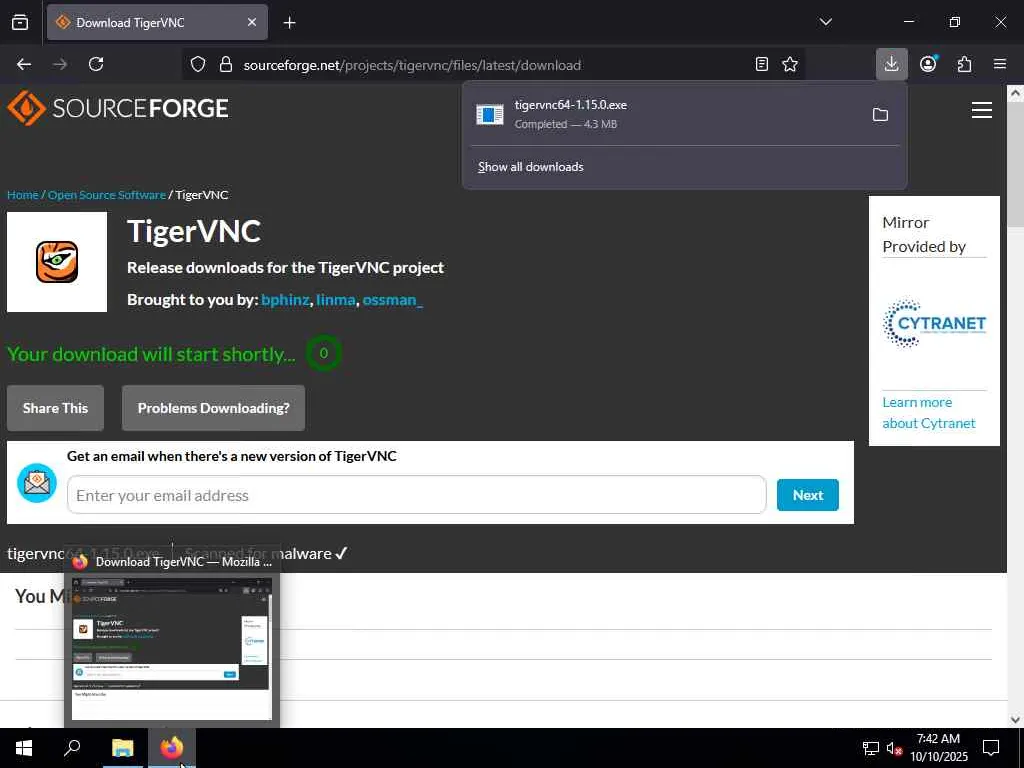Go back one page with the back arrow

[24, 64]
